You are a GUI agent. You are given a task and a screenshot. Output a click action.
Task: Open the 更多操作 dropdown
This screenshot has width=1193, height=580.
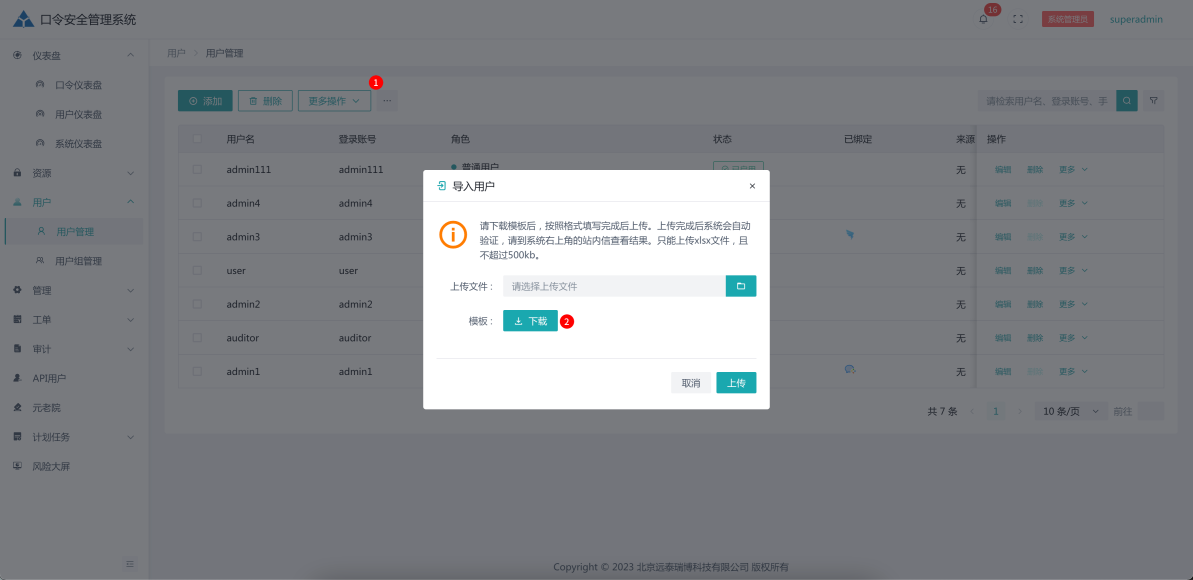(x=334, y=100)
